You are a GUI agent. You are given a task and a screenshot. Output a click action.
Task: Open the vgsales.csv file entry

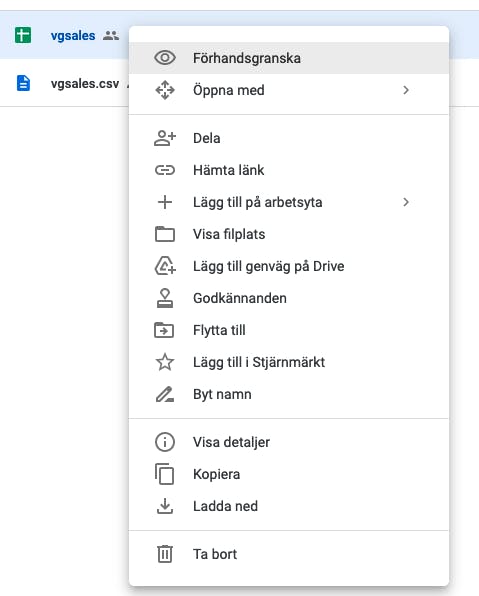[x=85, y=83]
